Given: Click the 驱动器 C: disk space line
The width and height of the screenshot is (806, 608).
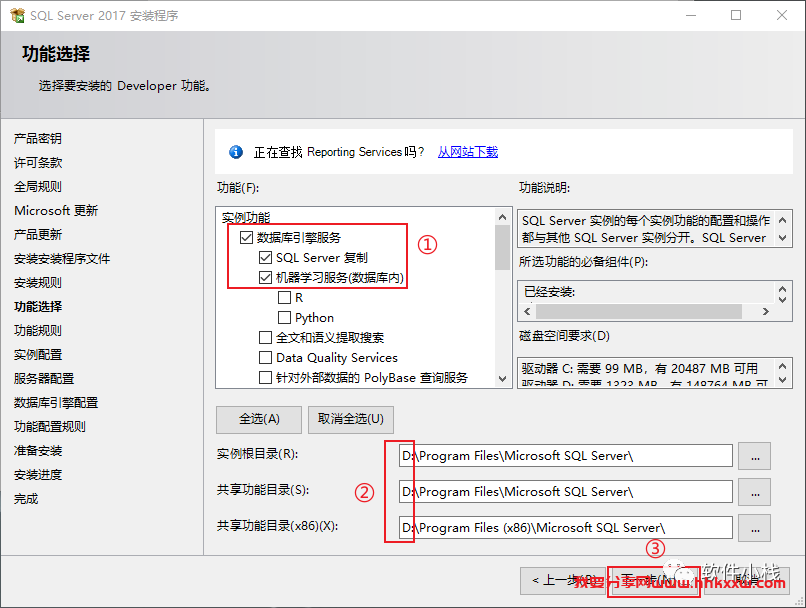Looking at the screenshot, I should click(x=640, y=369).
